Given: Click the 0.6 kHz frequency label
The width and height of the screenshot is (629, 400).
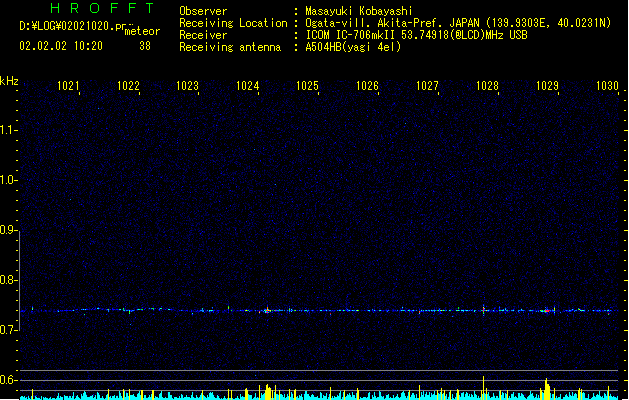Looking at the screenshot, I should tap(8, 380).
